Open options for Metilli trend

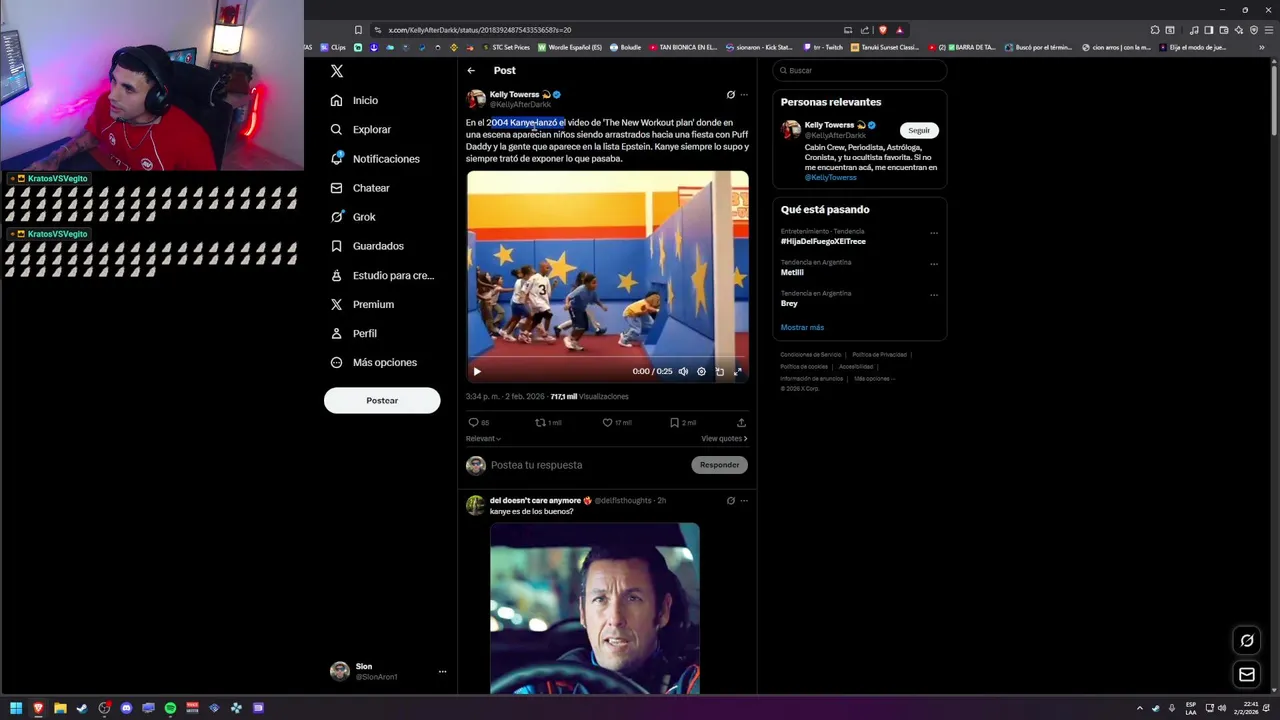934,264
